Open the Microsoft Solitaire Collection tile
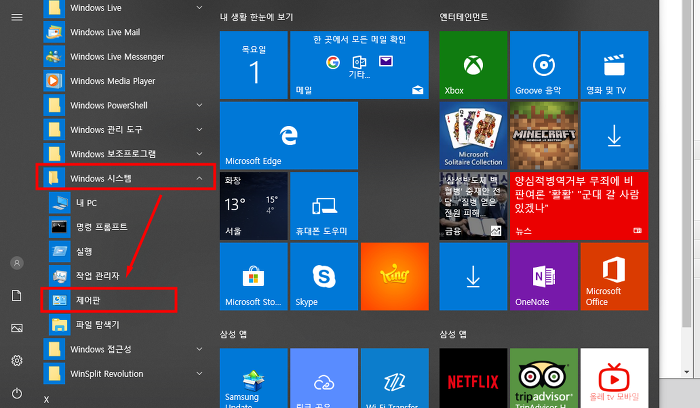The height and width of the screenshot is (408, 700). 473,135
